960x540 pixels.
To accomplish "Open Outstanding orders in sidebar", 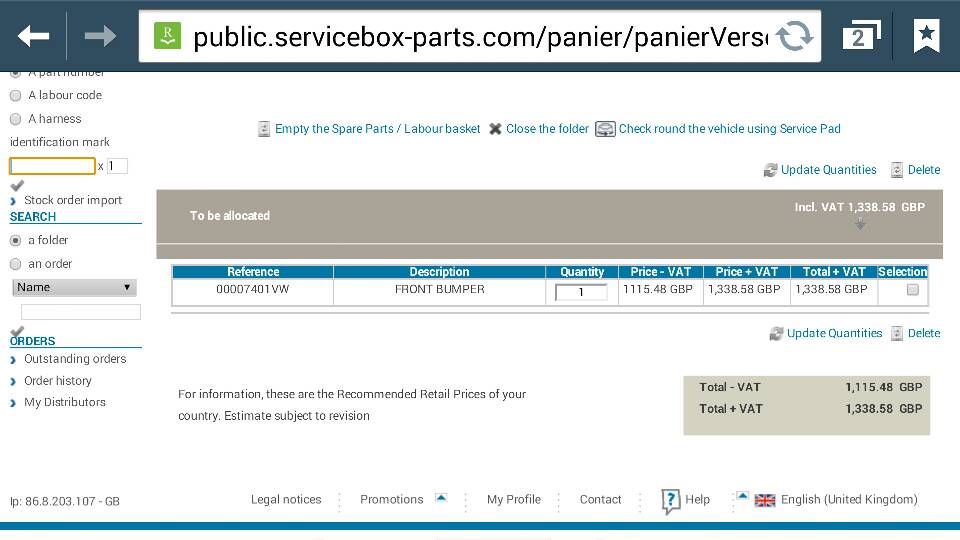I will 75,359.
